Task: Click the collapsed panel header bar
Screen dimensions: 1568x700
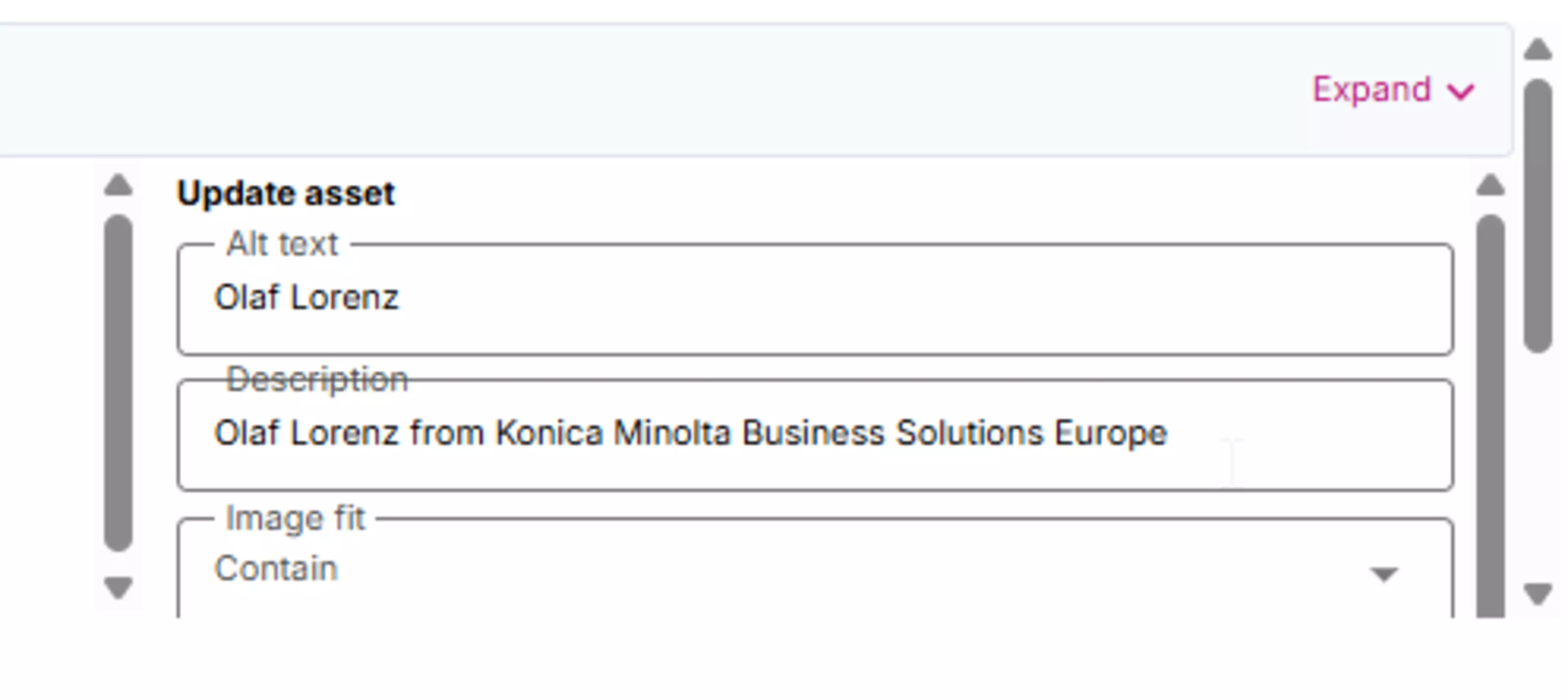Action: click(x=609, y=90)
